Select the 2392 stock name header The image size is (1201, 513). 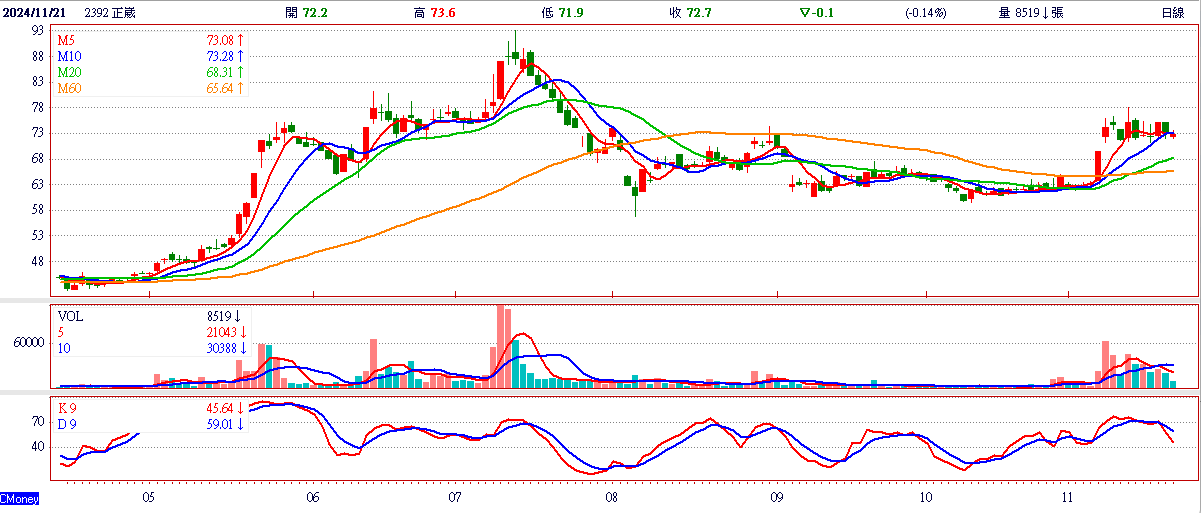coord(111,13)
